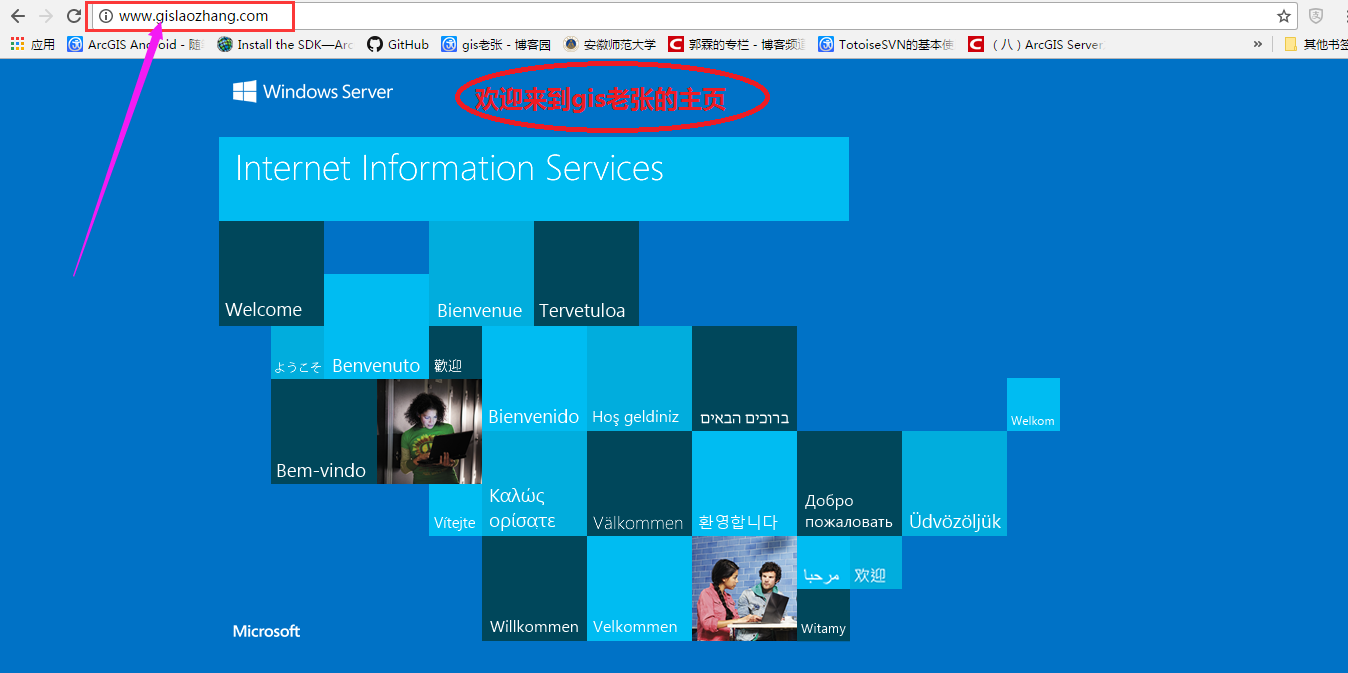Click the Arabic مرحبا tile
This screenshot has width=1348, height=673.
pyautogui.click(x=823, y=562)
